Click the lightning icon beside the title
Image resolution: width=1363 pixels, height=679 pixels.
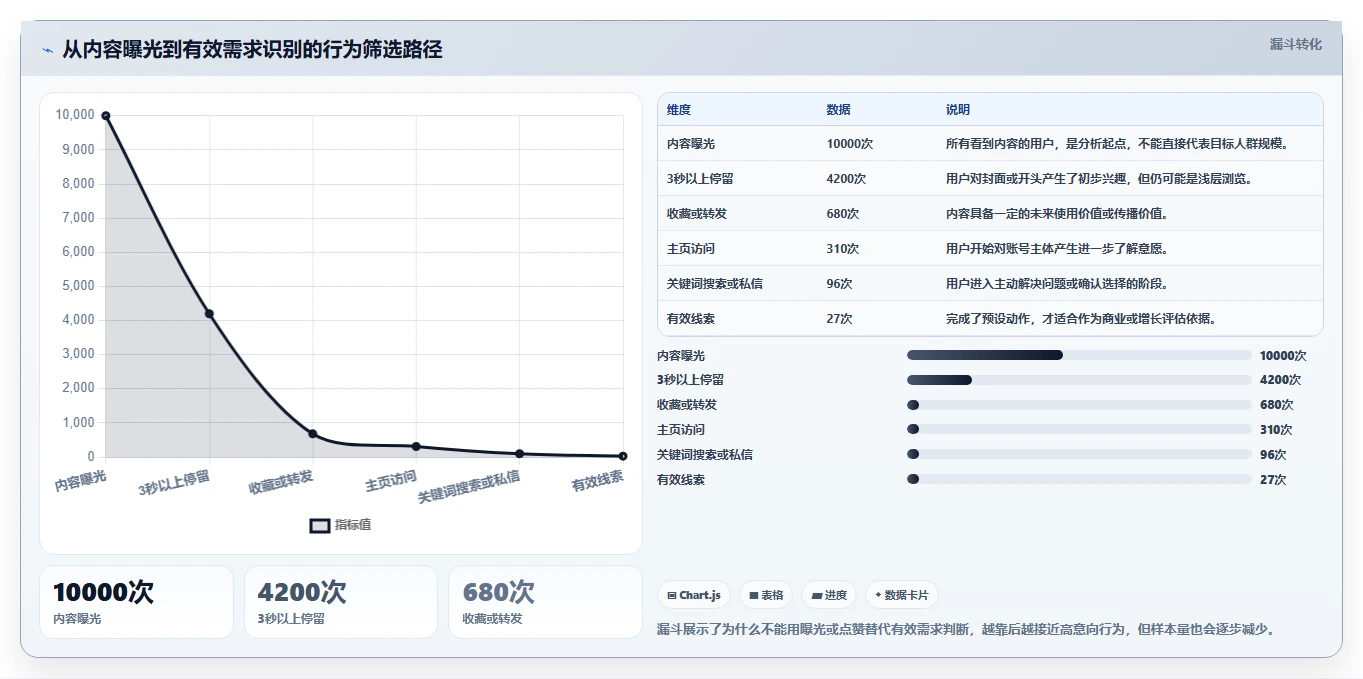(x=48, y=50)
